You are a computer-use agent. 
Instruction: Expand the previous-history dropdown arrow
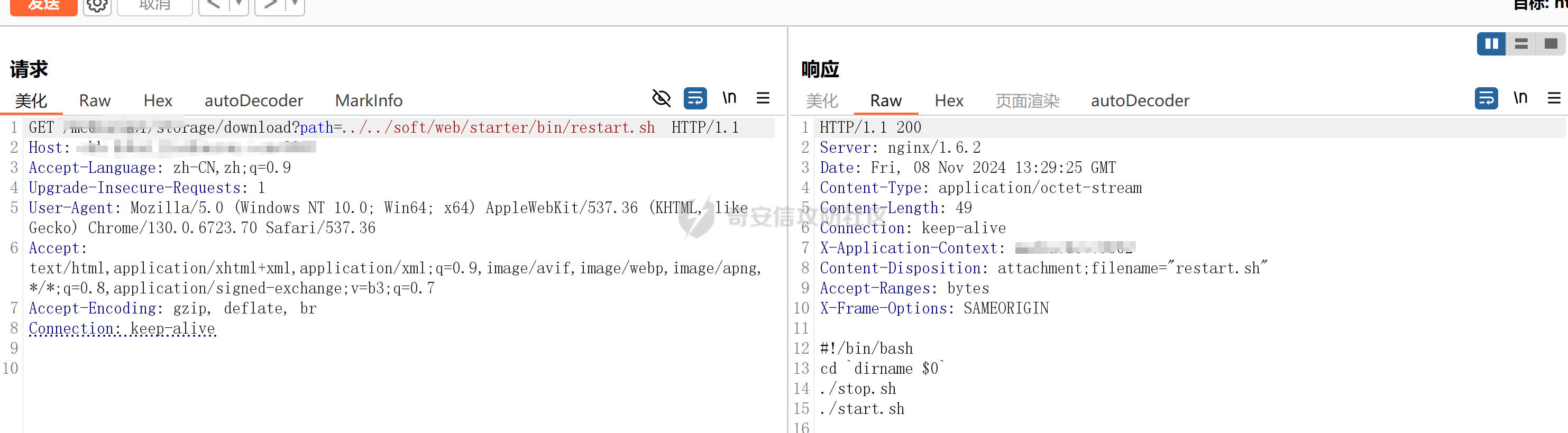[239, 6]
